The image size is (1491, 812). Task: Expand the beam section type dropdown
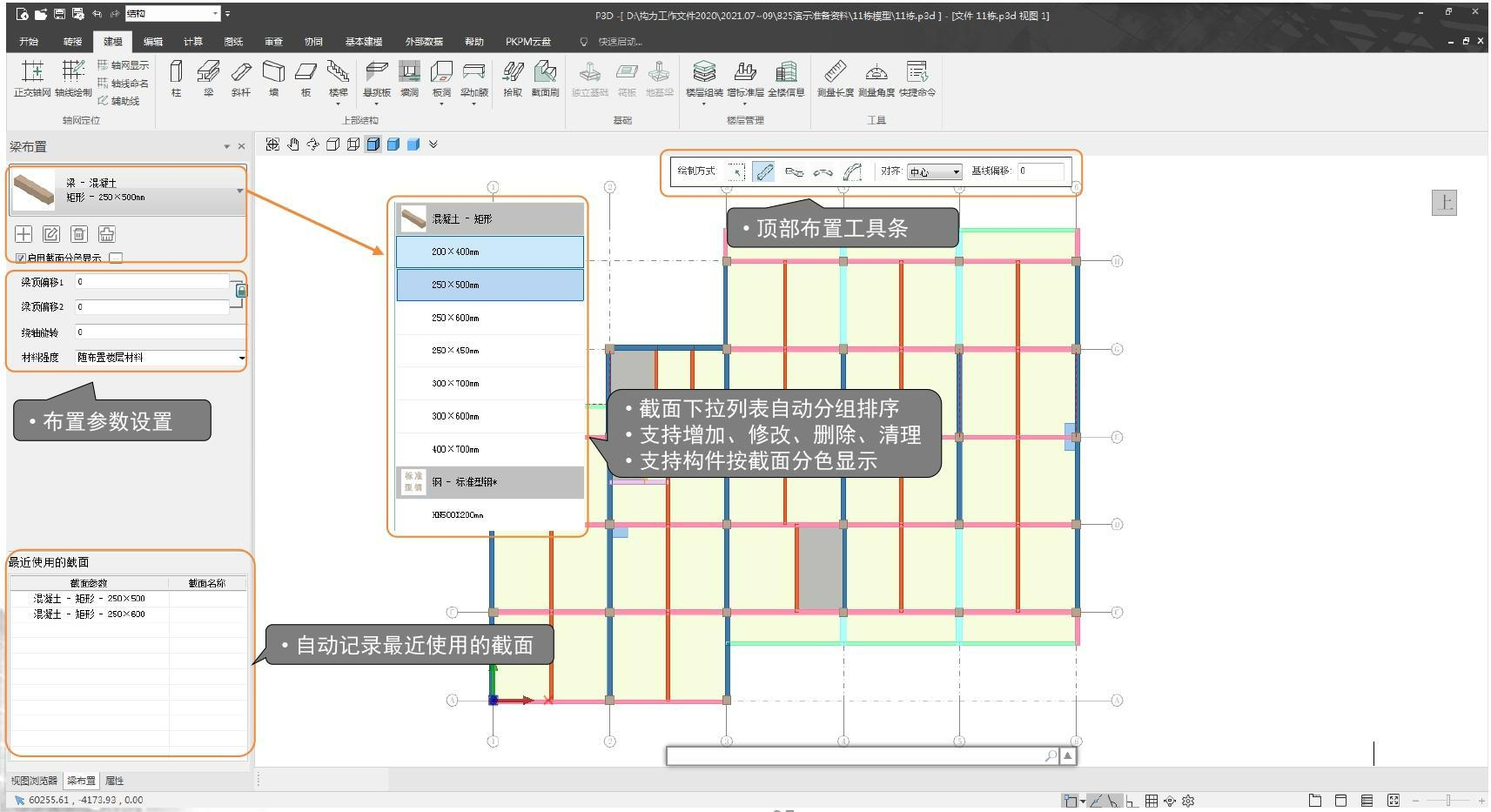[239, 191]
